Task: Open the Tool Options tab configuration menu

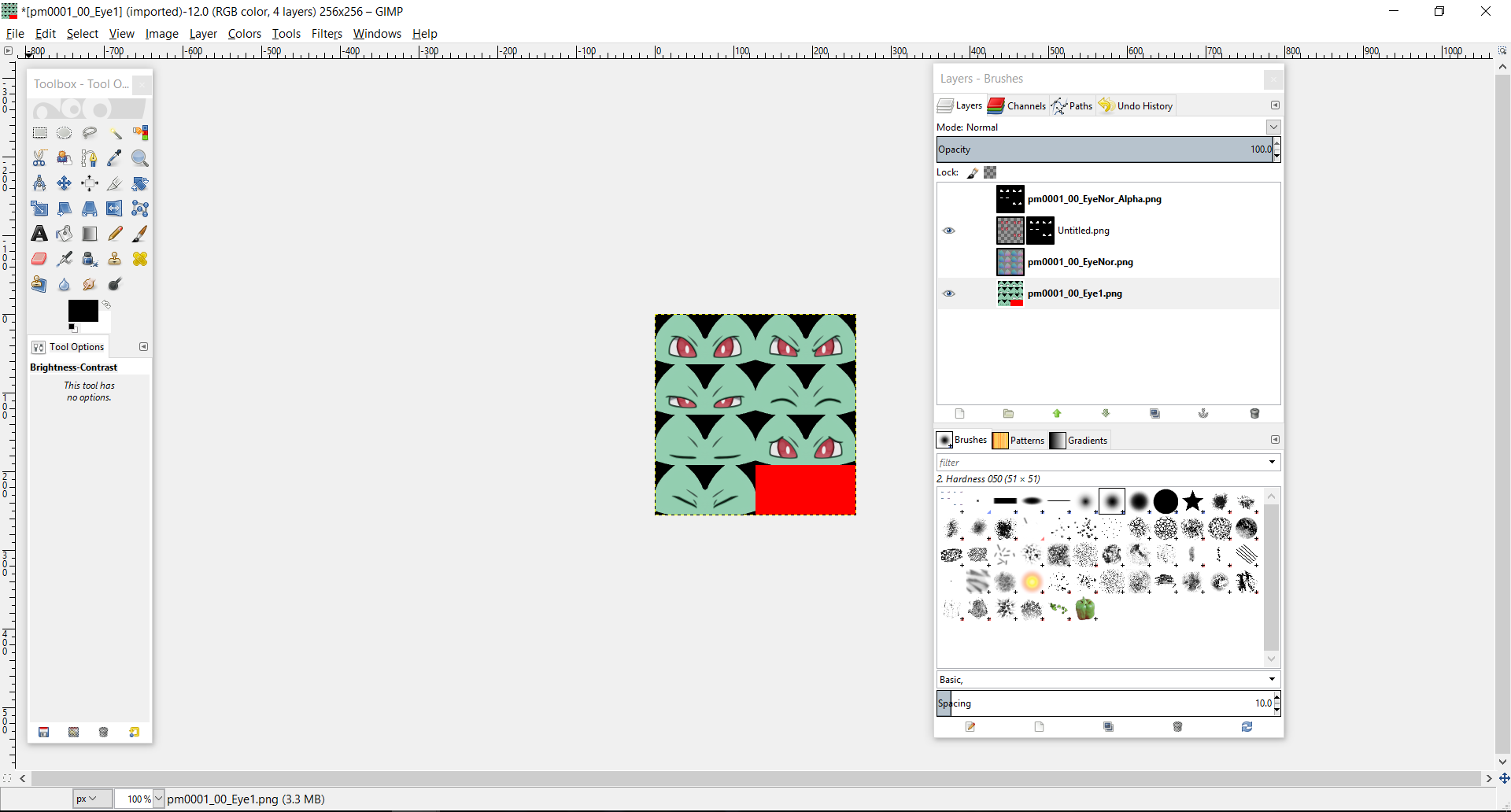Action: click(x=143, y=347)
